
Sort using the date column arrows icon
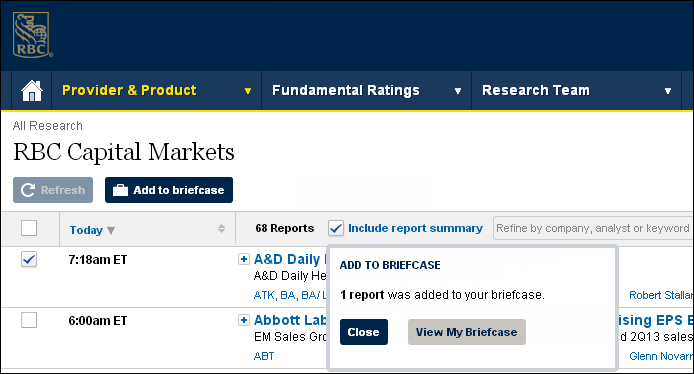221,228
